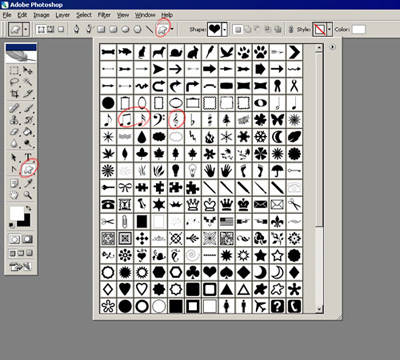The image size is (400, 360).
Task: Pick the club card suit shape
Action: 193,272
